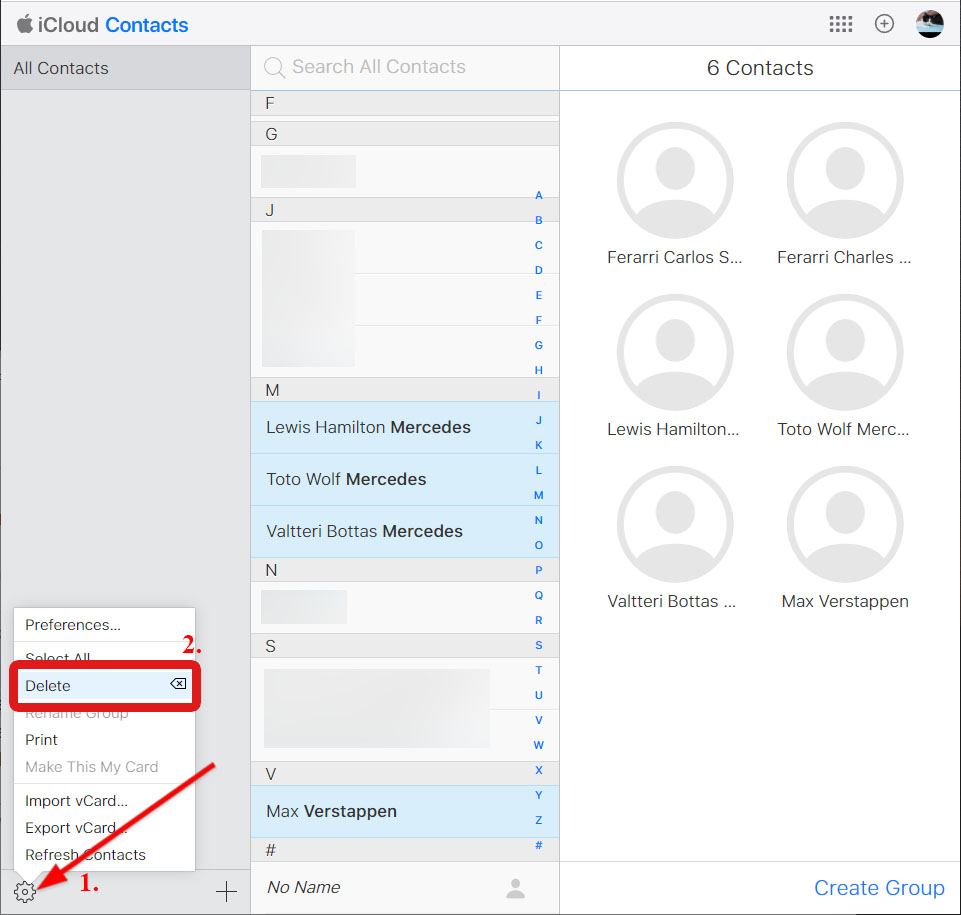
Task: Jump to letter E in index
Action: click(539, 295)
